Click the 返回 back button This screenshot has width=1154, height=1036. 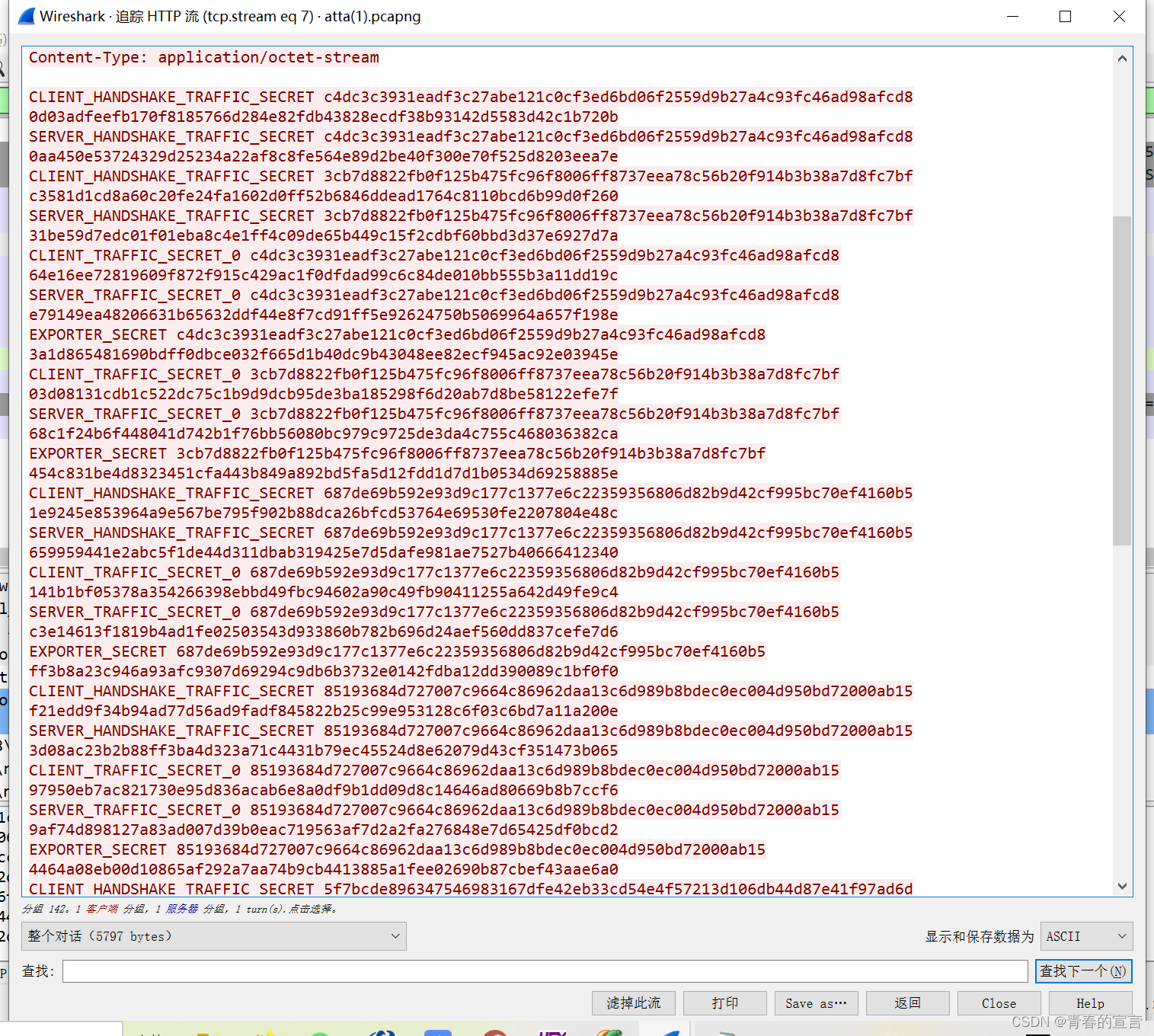[x=907, y=1003]
